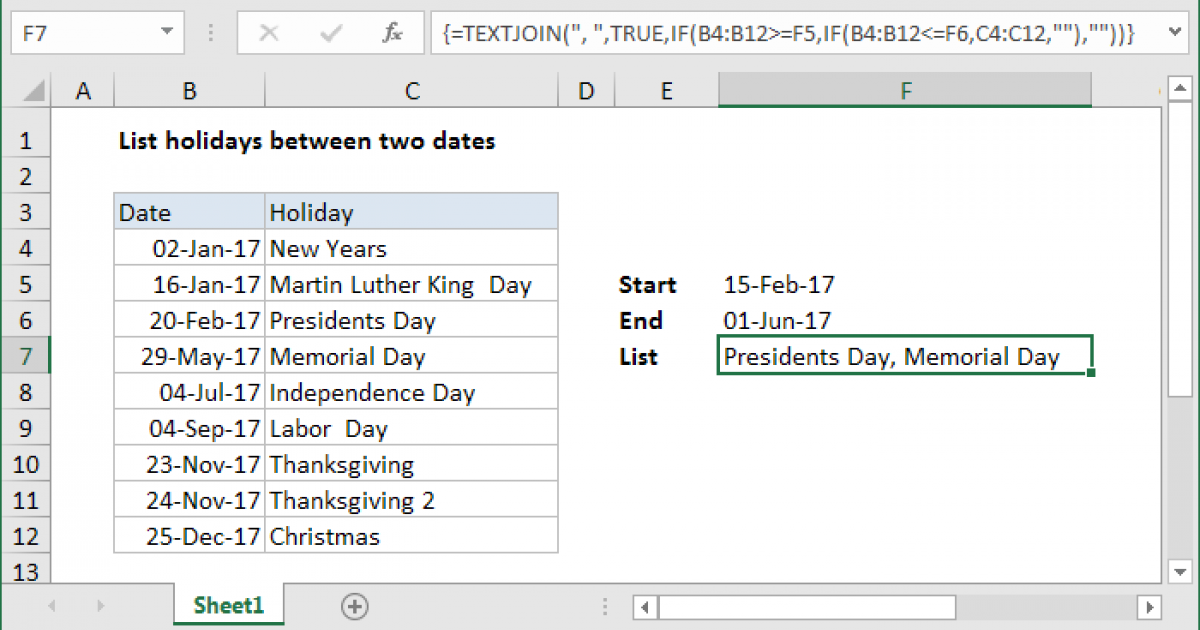Click the left arrow of the horizontal scrollbar

pyautogui.click(x=644, y=606)
